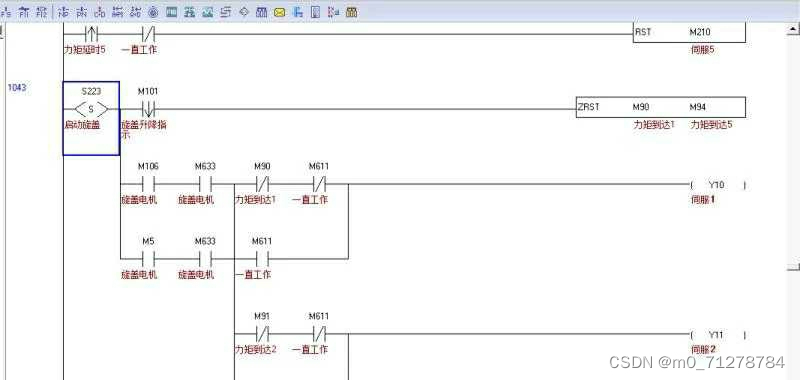Click the 伺服1 comment label
The height and width of the screenshot is (380, 800).
pos(703,200)
